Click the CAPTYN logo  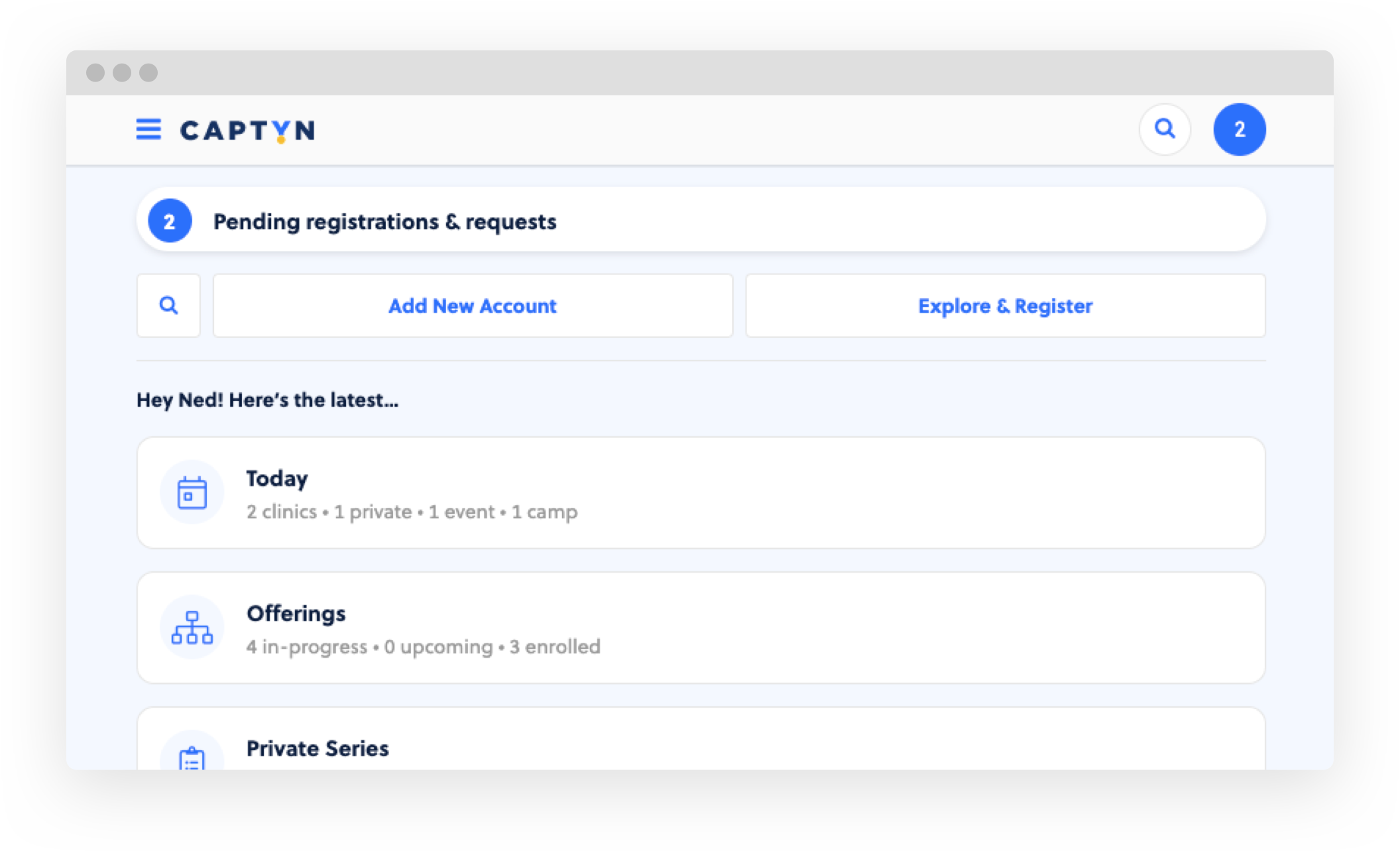pyautogui.click(x=247, y=131)
